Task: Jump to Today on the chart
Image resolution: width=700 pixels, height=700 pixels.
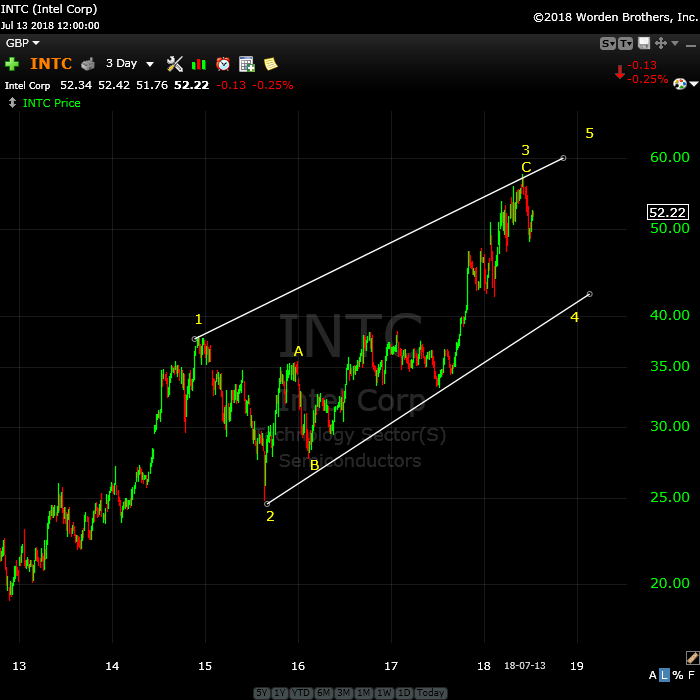Action: [430, 693]
